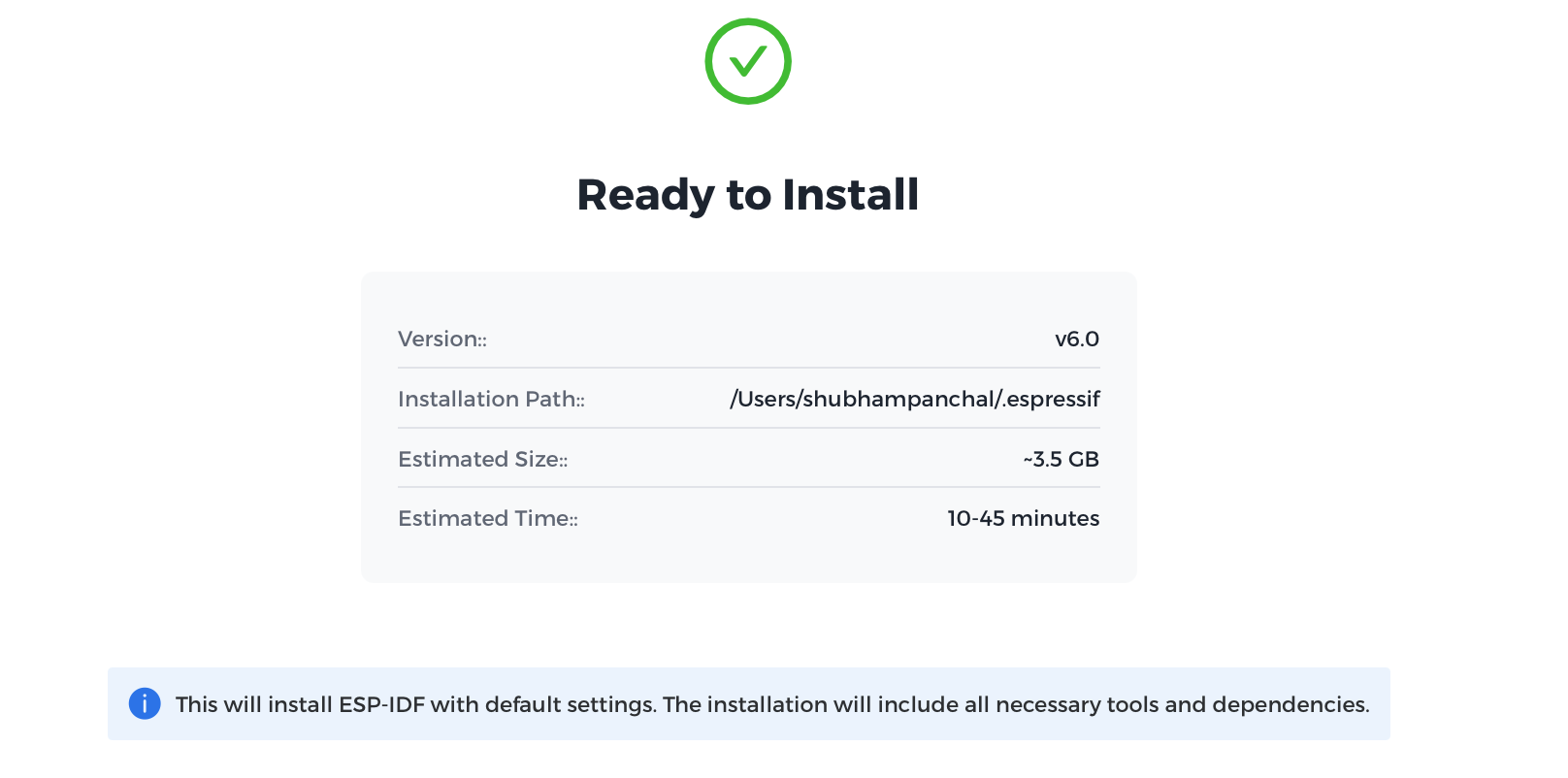The image size is (1568, 778).
Task: Click the word 'Ready' in the heading
Action: [x=645, y=194]
